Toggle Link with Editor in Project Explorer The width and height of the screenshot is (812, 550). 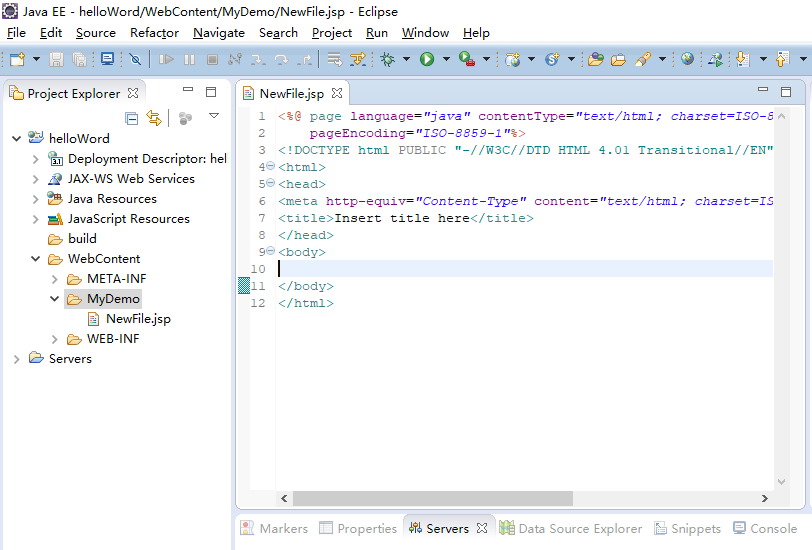tap(154, 118)
